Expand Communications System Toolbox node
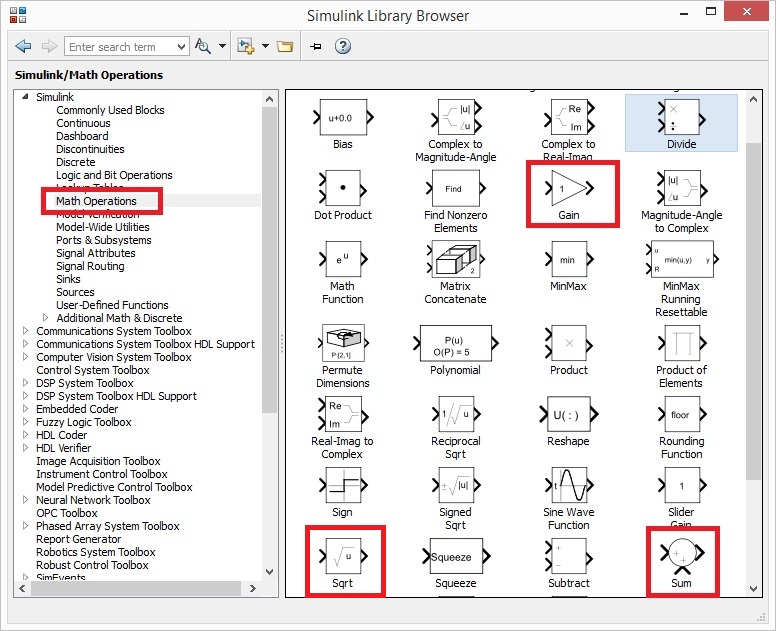This screenshot has width=776, height=631. coord(25,330)
